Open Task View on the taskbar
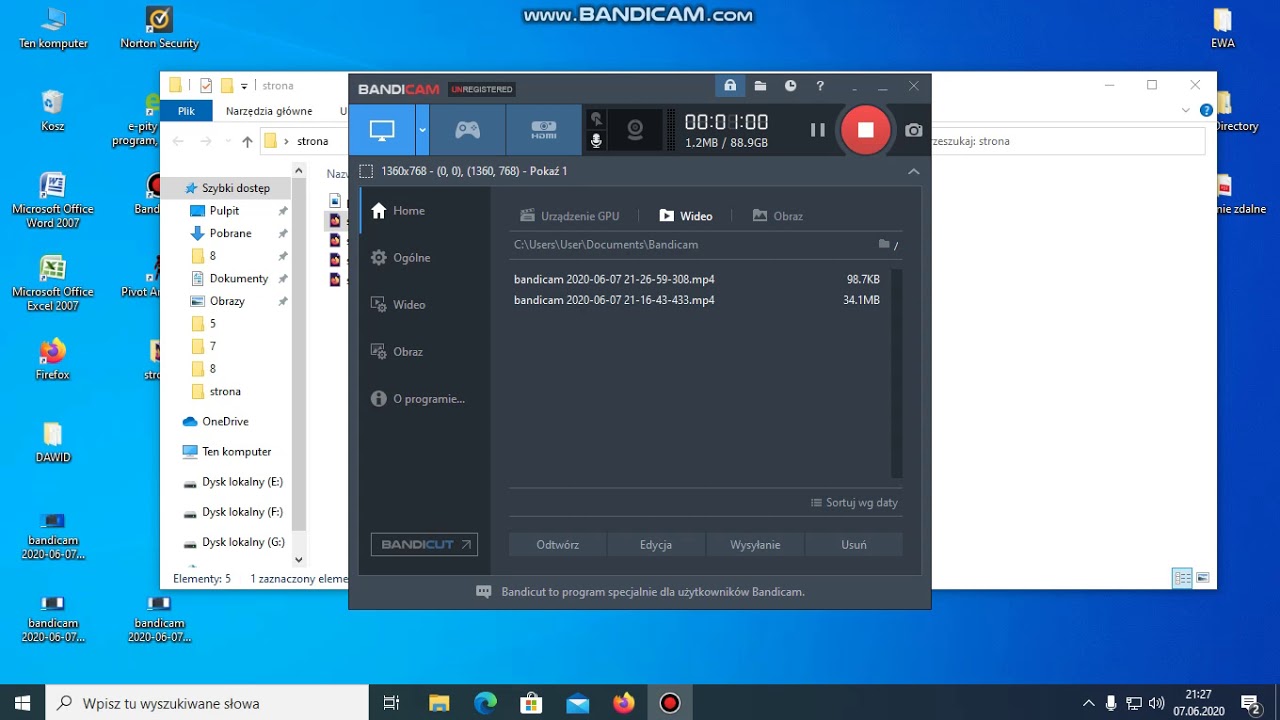The width and height of the screenshot is (1280, 720). click(392, 703)
